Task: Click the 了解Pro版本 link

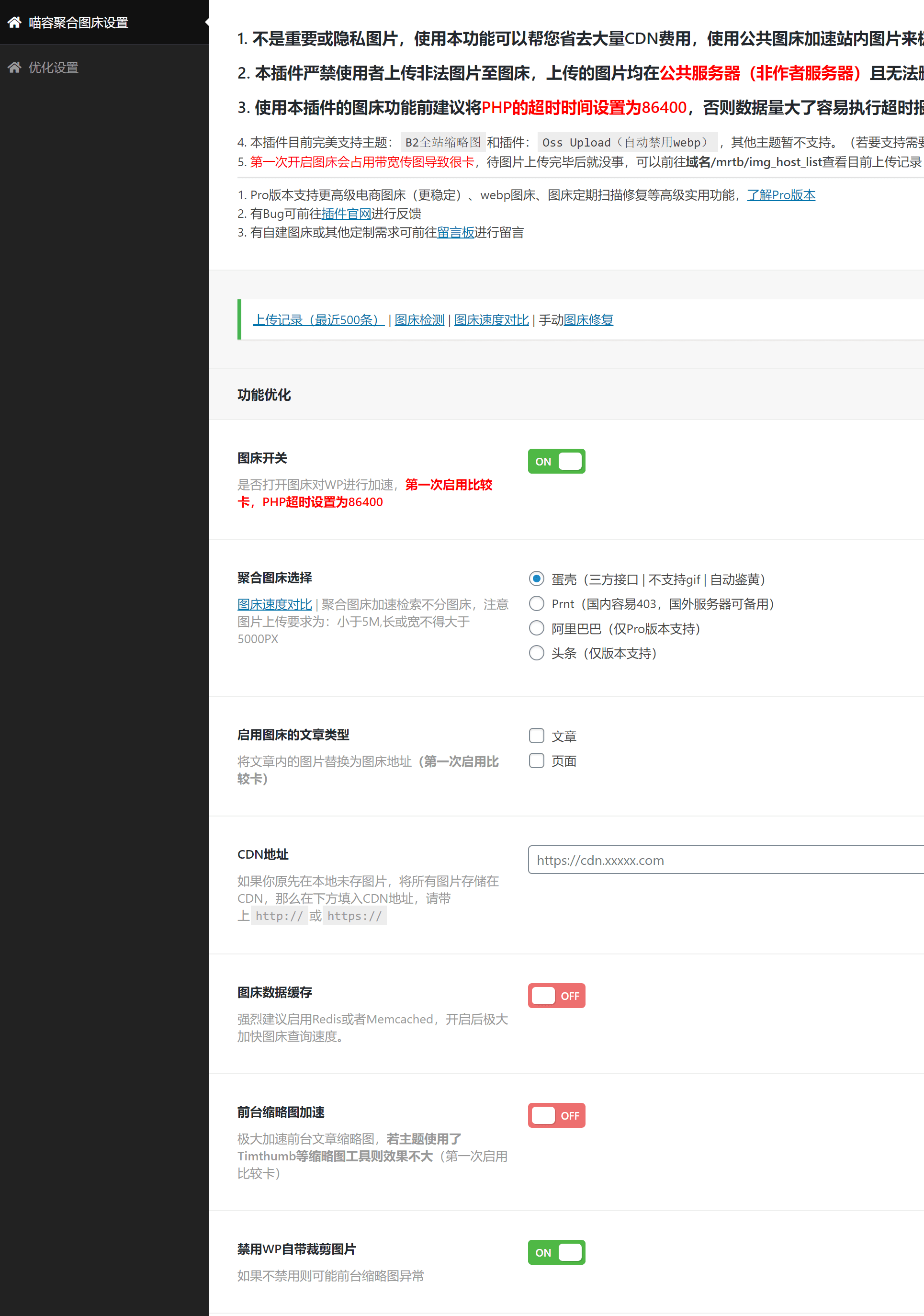Action: (781, 195)
